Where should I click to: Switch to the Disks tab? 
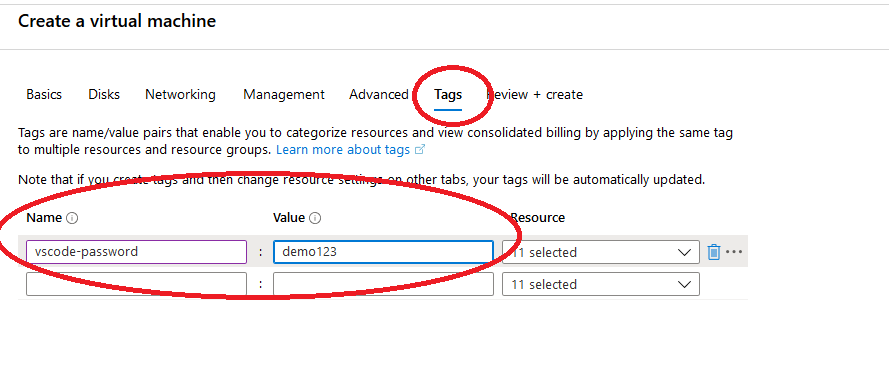[104, 95]
